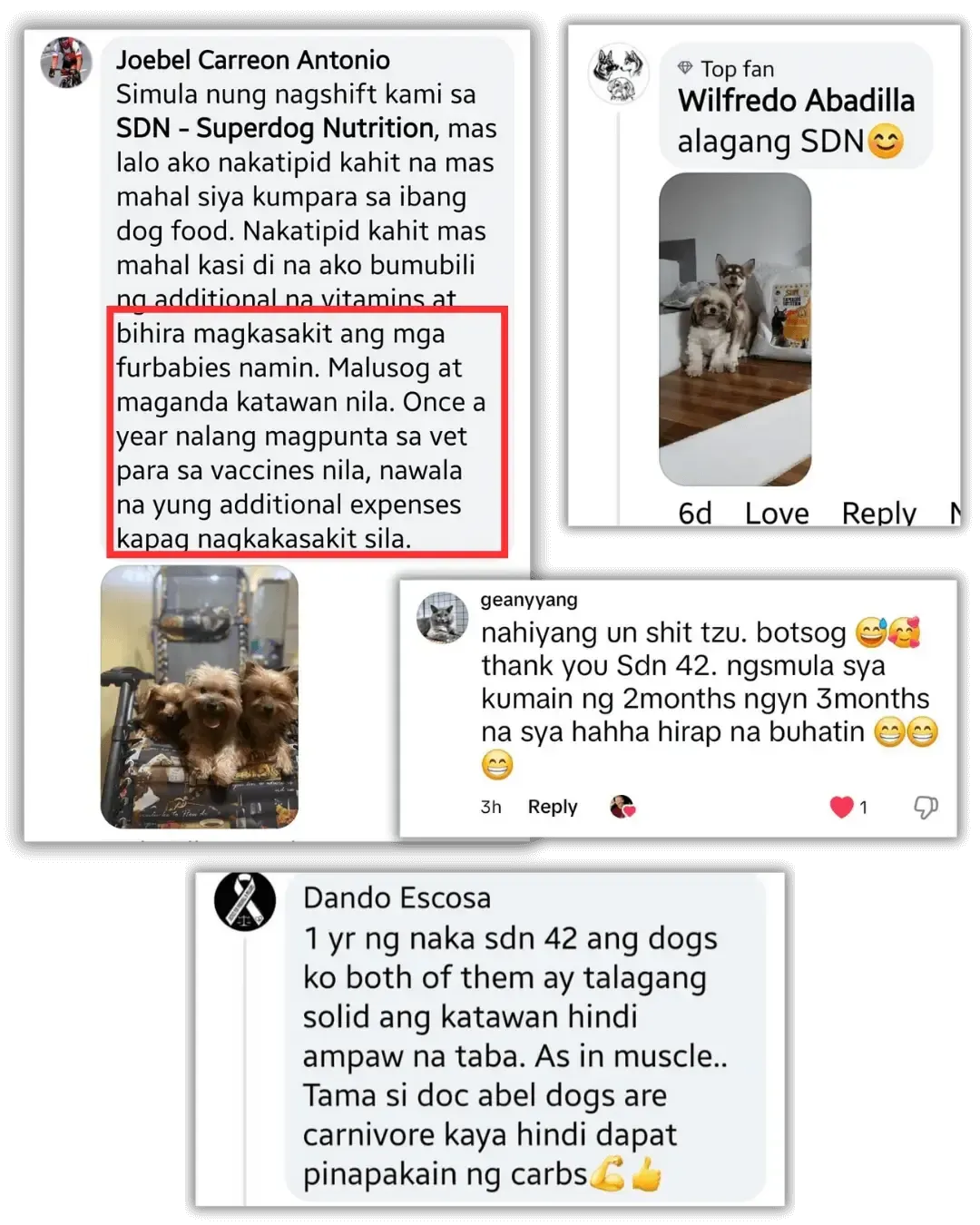Click the heart like icon on geanyyang's comment
The image size is (980, 1225).
click(841, 807)
